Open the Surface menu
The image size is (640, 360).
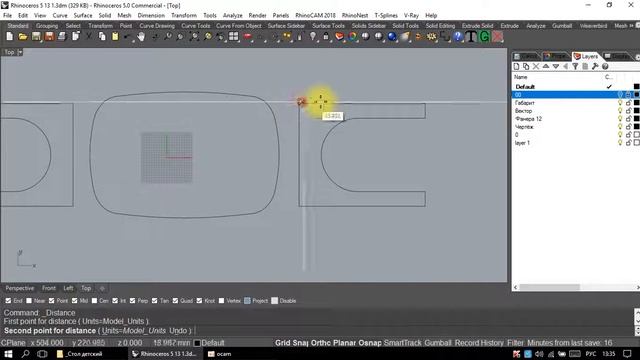click(83, 16)
